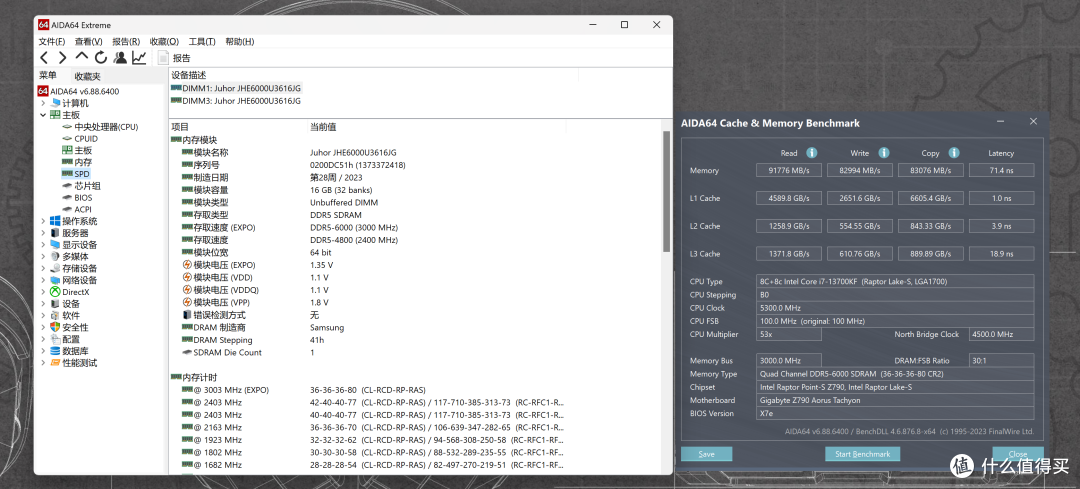Click the Save button in Benchmark window

pos(707,454)
